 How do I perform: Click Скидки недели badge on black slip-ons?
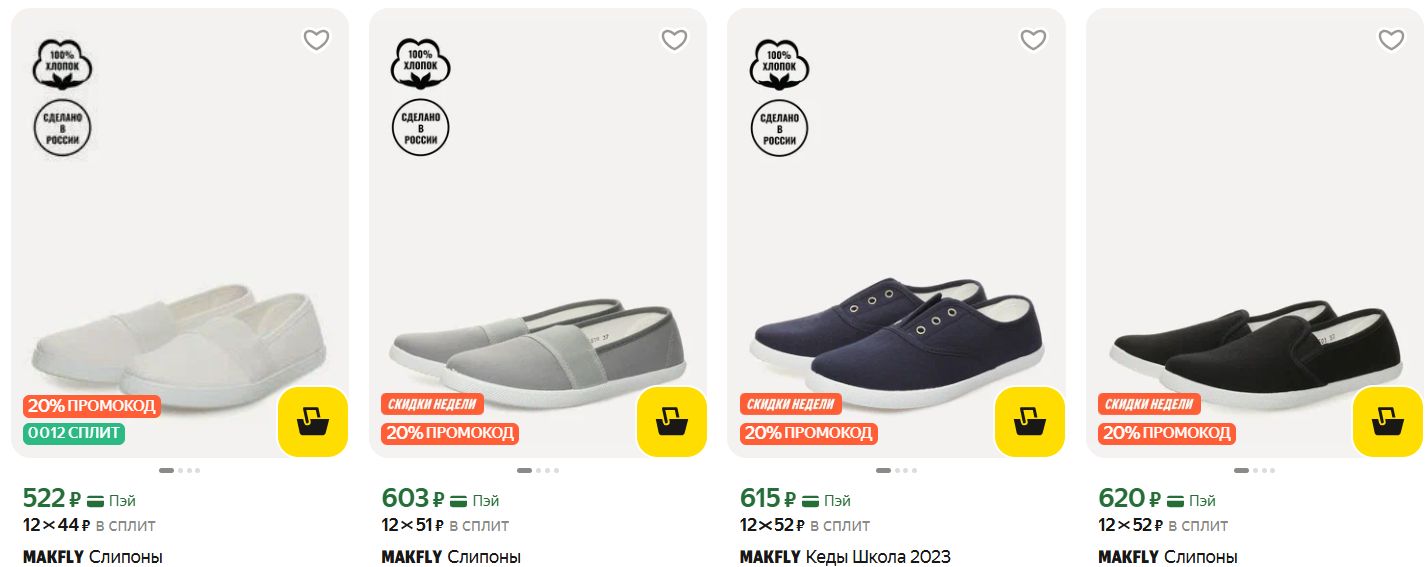click(x=1149, y=404)
